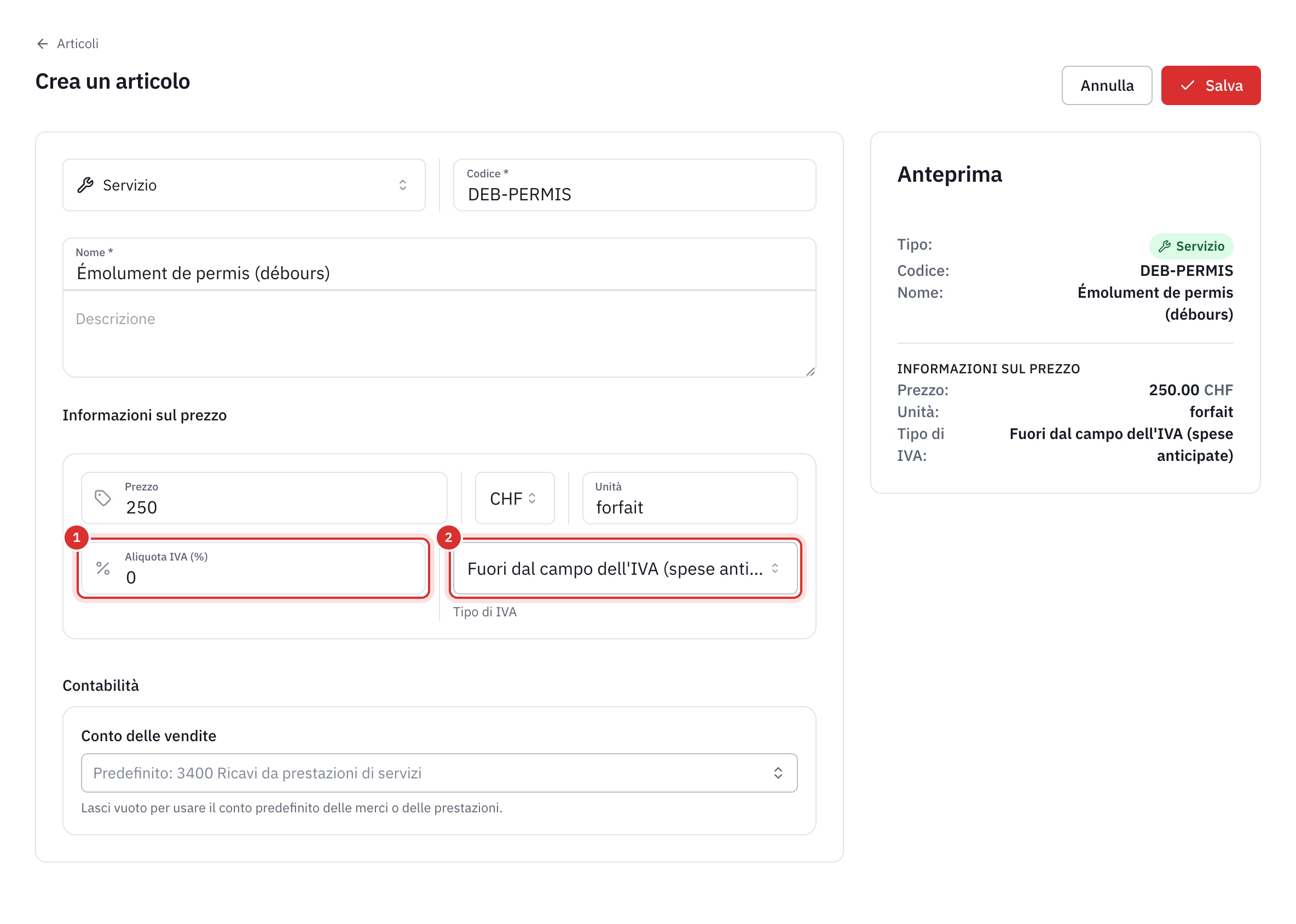Image resolution: width=1296 pixels, height=924 pixels.
Task: Click INFORMAZIONI SUL PREZZO label in Anteprima
Action: pyautogui.click(x=988, y=369)
